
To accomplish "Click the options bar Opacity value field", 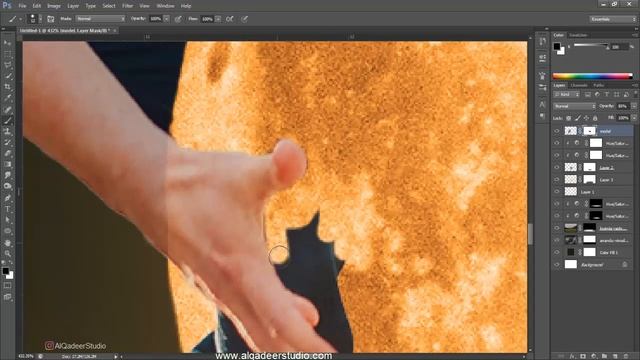I will click(x=156, y=19).
